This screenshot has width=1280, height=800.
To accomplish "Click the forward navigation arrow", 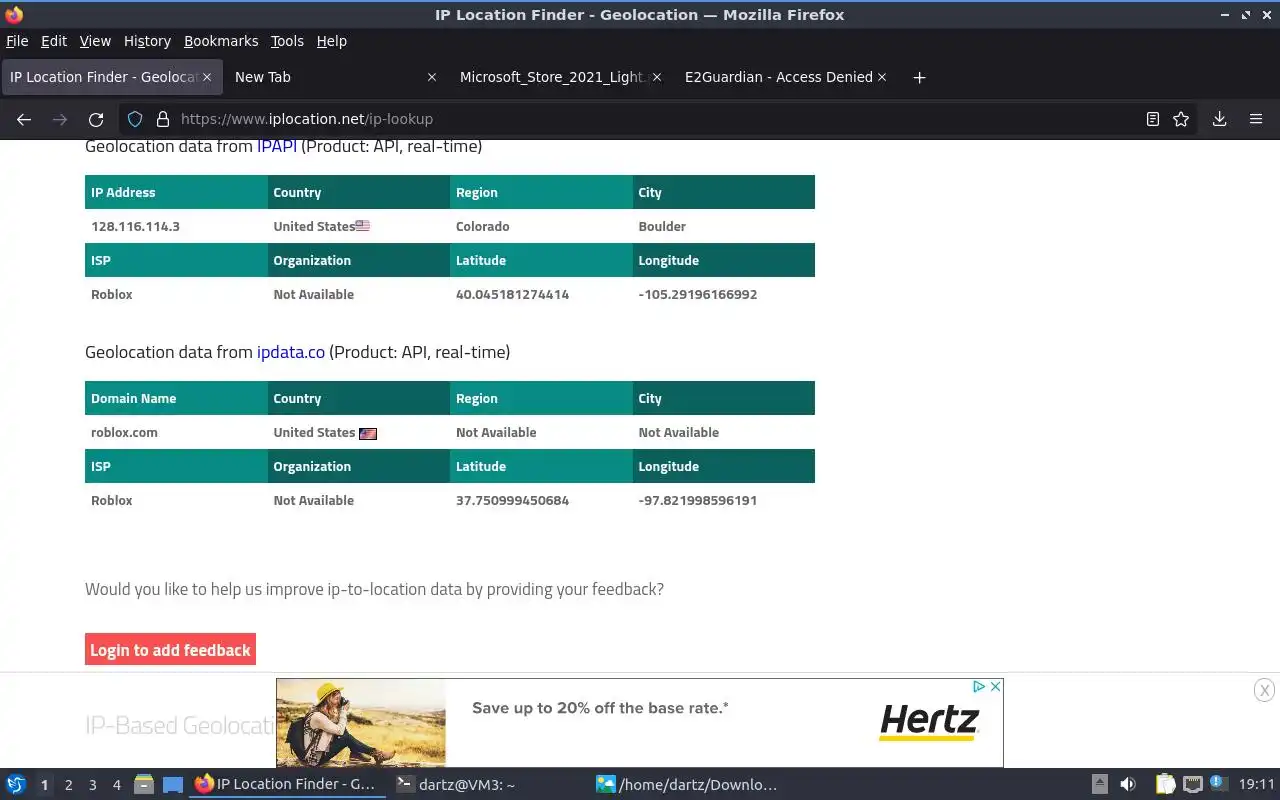I will point(60,119).
